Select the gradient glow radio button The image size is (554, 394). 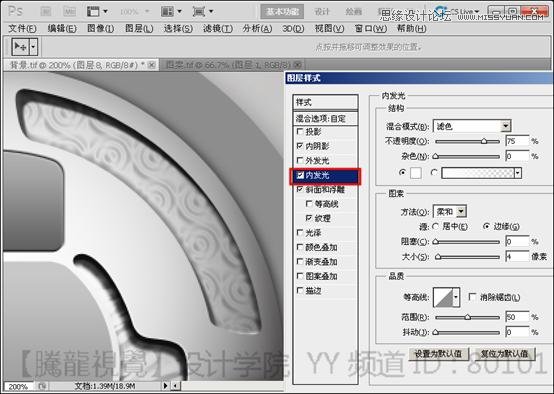pyautogui.click(x=434, y=172)
